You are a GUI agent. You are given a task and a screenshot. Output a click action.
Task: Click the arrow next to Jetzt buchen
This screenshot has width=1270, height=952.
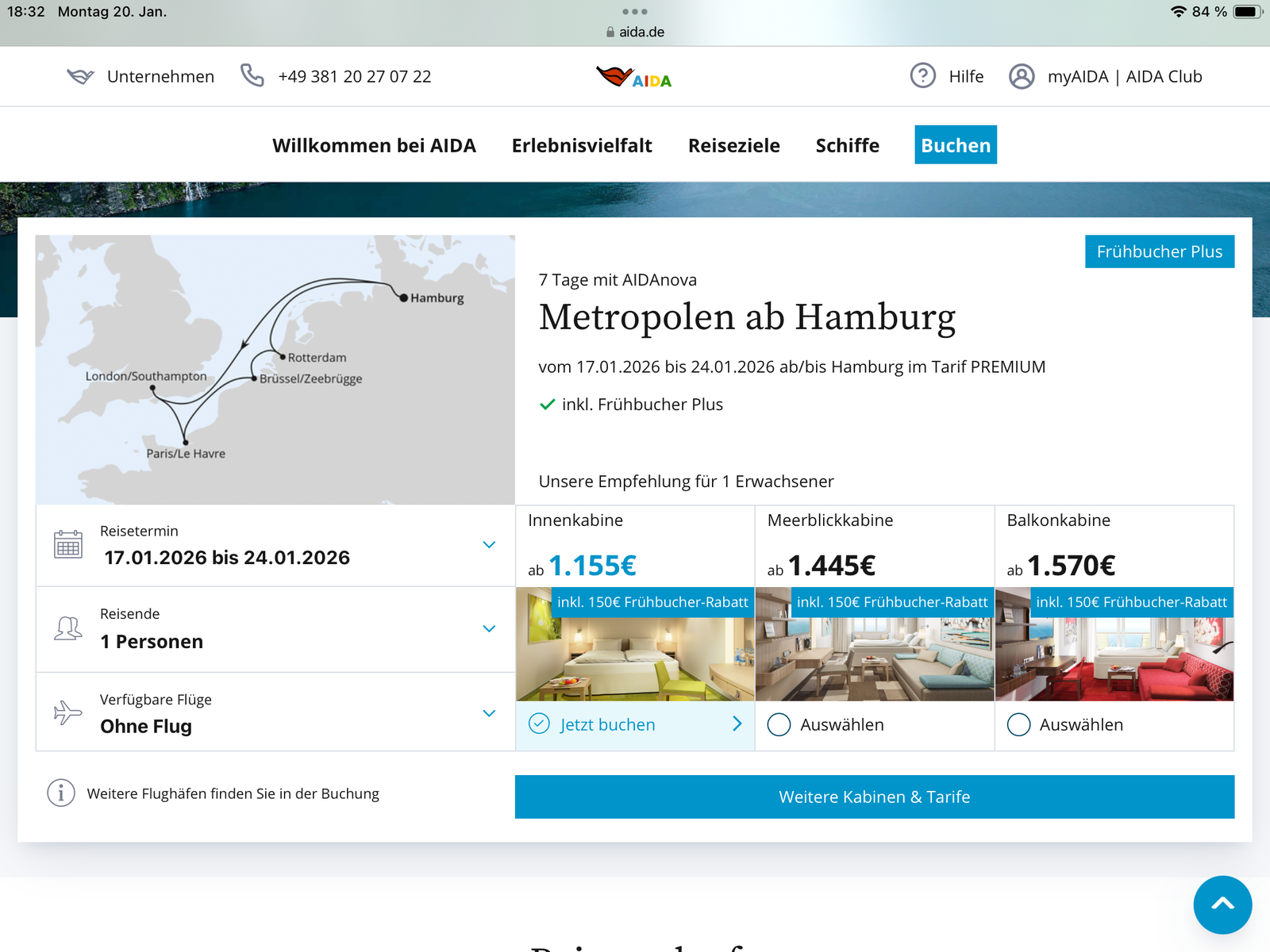[x=737, y=724]
